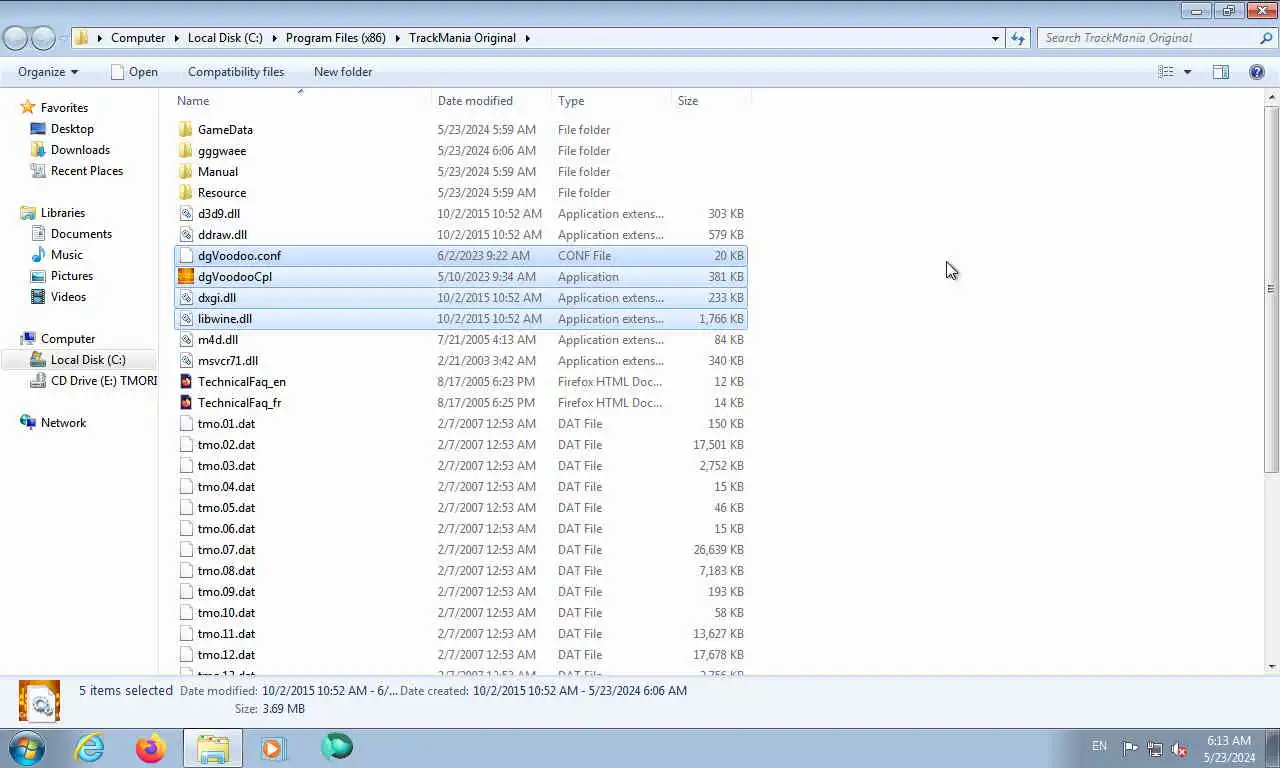Expand the arrow after Computer in breadcrumb
The image size is (1280, 768).
point(176,38)
